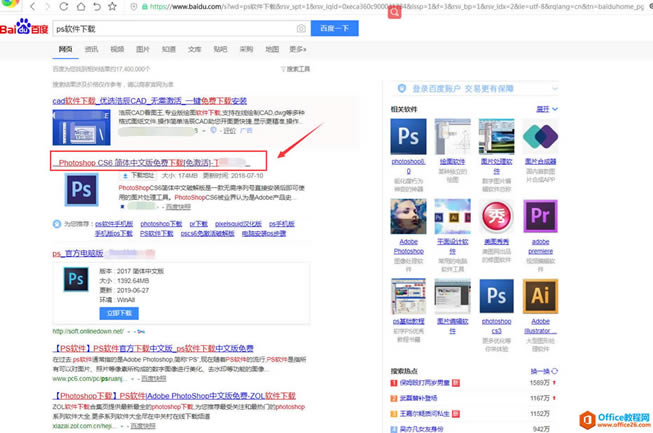The height and width of the screenshot is (433, 653).
Task: Open the adobe premiere Pr icon
Action: pos(541,216)
